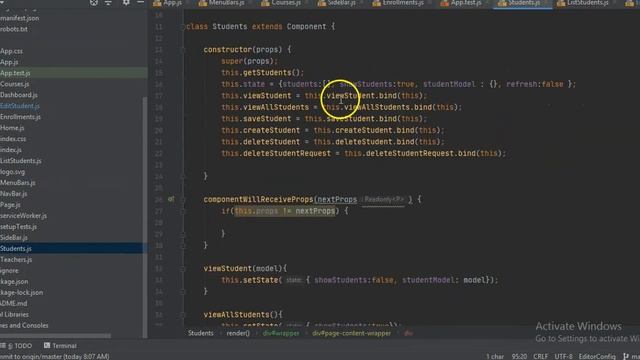The image size is (640, 360).
Task: Switch to the App.test.js editor tab
Action: tap(461, 3)
